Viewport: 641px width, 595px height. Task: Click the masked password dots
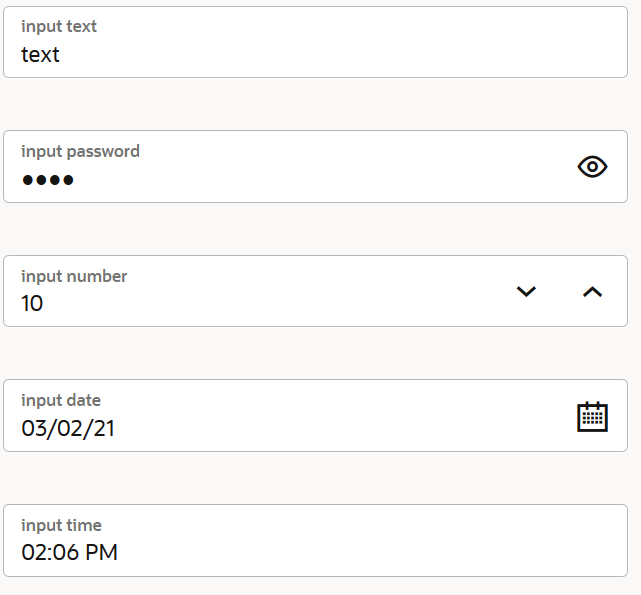[48, 181]
